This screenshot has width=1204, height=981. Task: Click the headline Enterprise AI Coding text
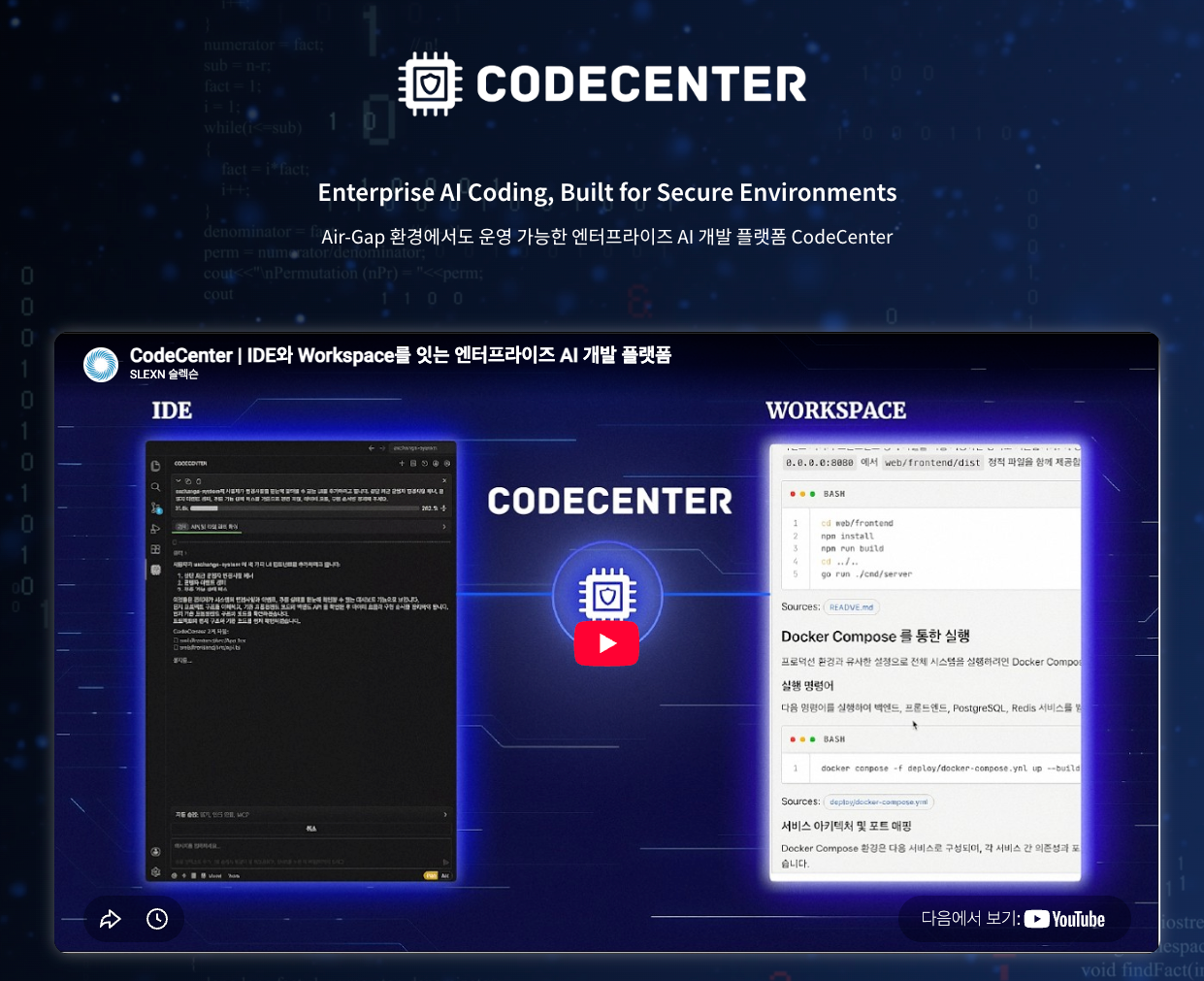coord(607,192)
